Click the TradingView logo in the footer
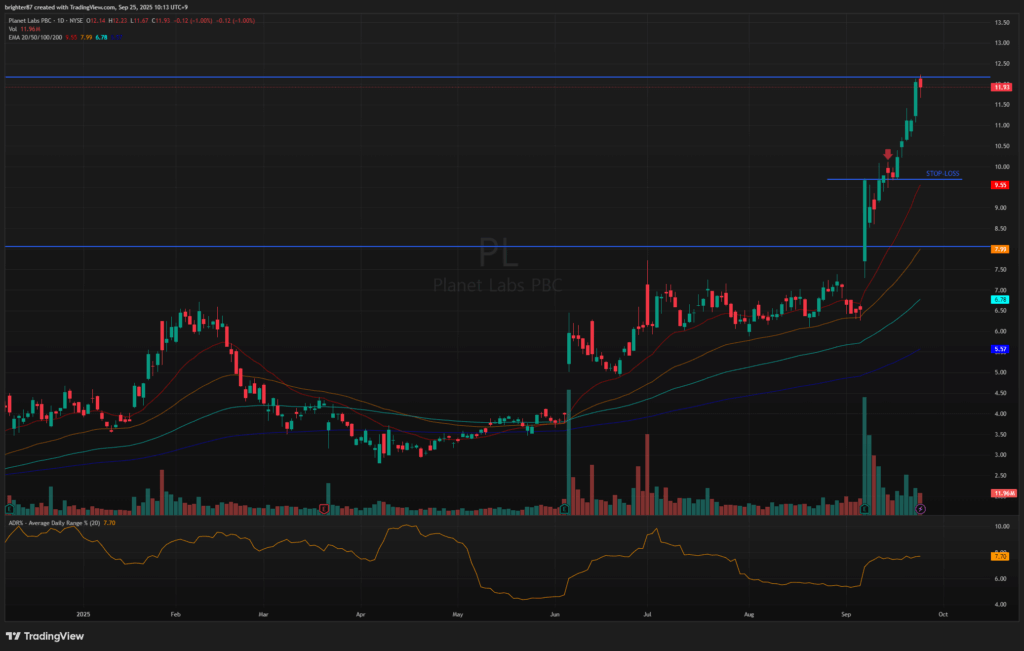 45,636
